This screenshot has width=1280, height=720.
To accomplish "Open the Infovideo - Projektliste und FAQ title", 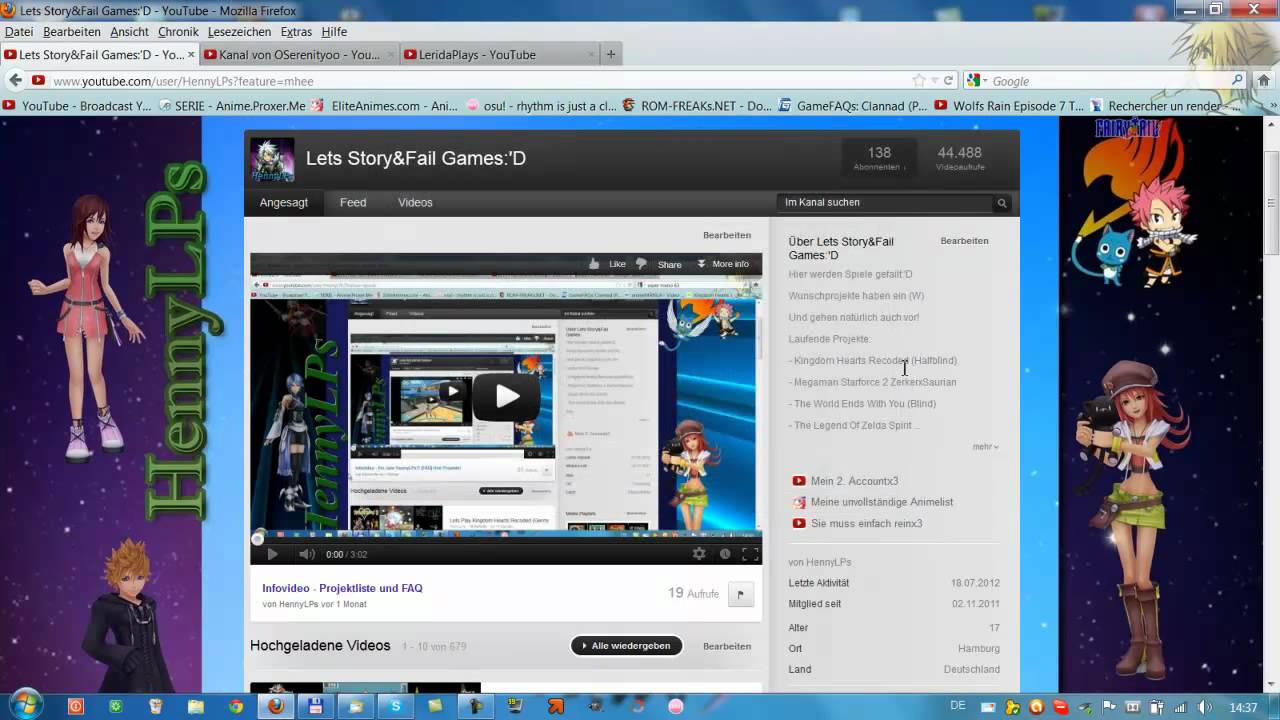I will pos(342,588).
